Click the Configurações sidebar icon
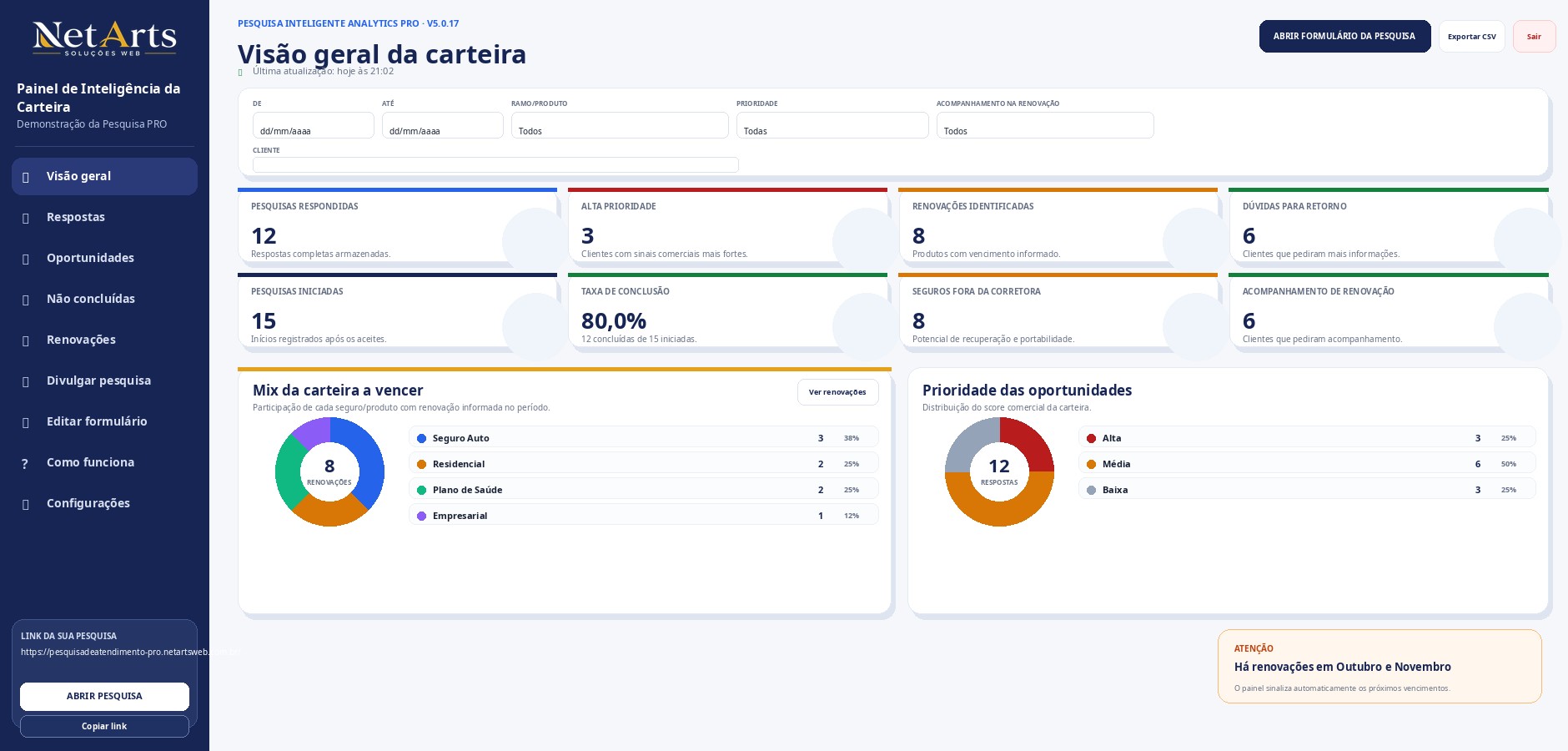This screenshot has width=1568, height=751. pyautogui.click(x=26, y=504)
